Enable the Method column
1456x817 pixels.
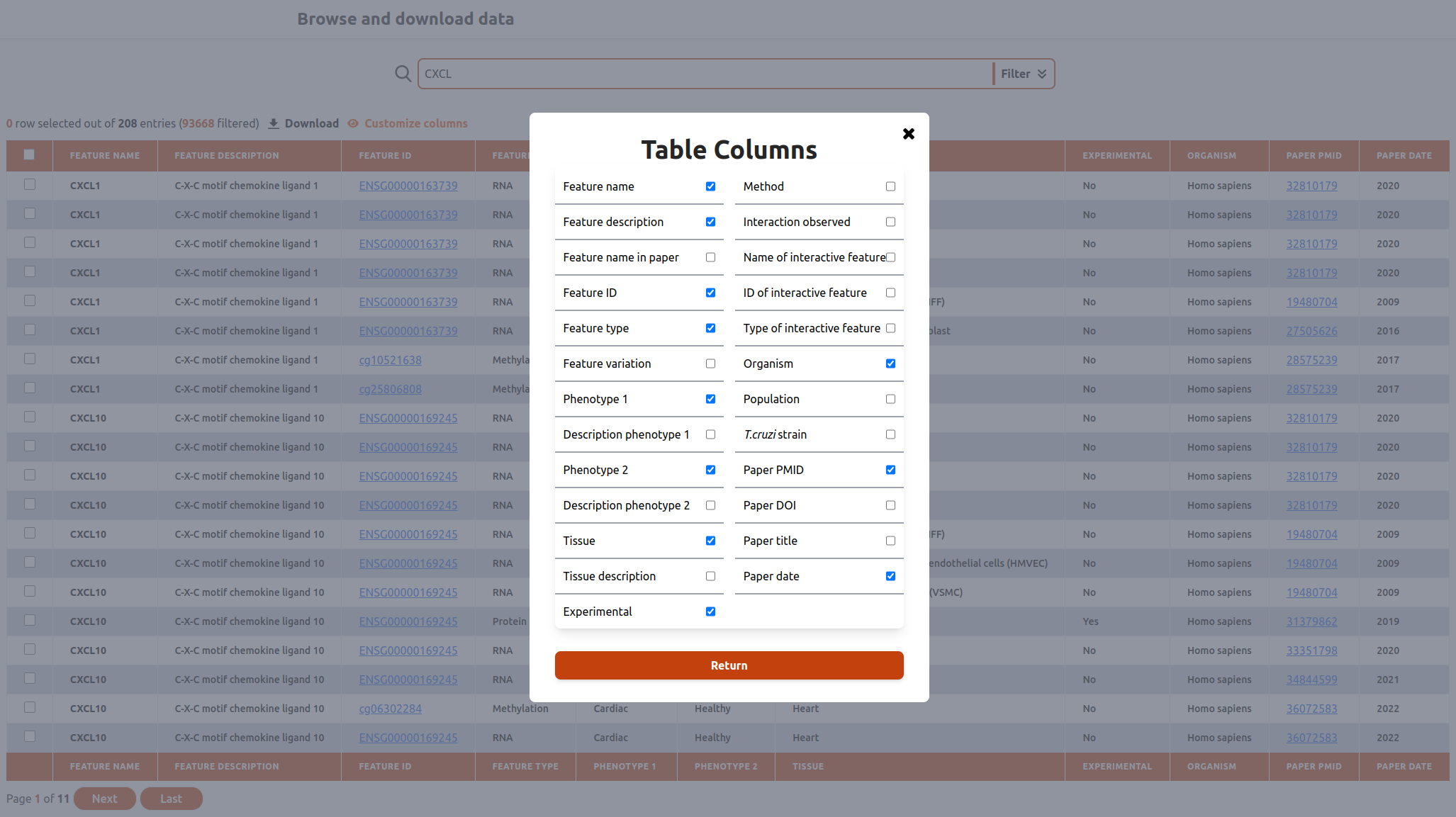890,186
